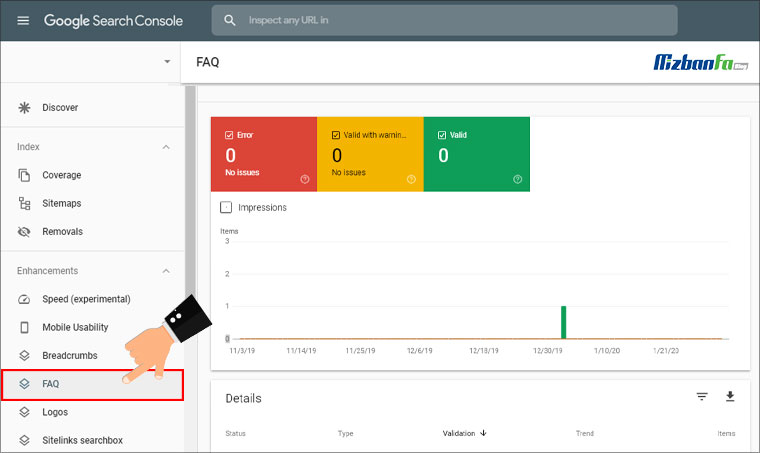The height and width of the screenshot is (453, 760).
Task: Collapse the Enhancements section
Action: pyautogui.click(x=166, y=271)
